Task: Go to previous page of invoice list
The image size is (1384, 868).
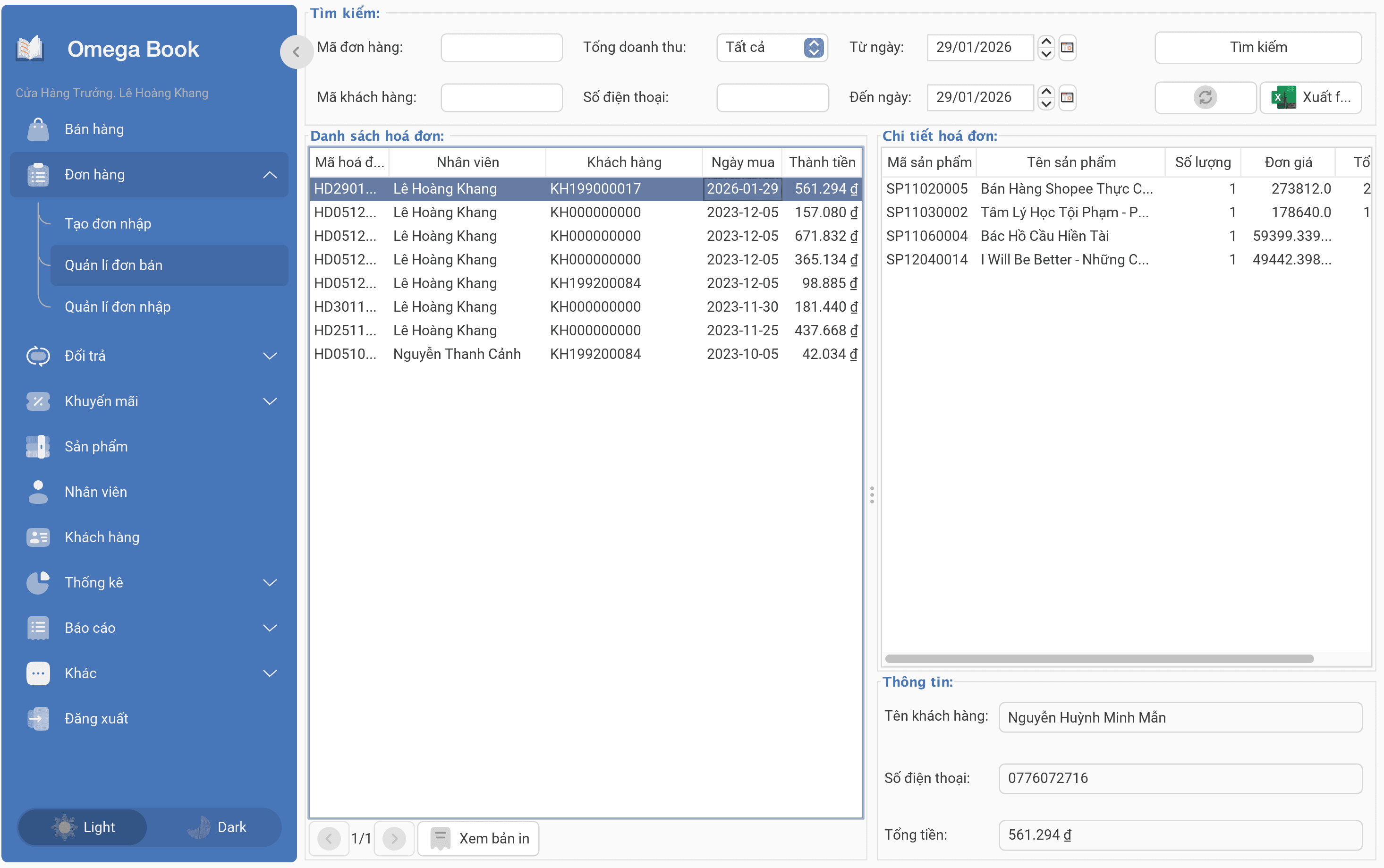Action: point(329,838)
